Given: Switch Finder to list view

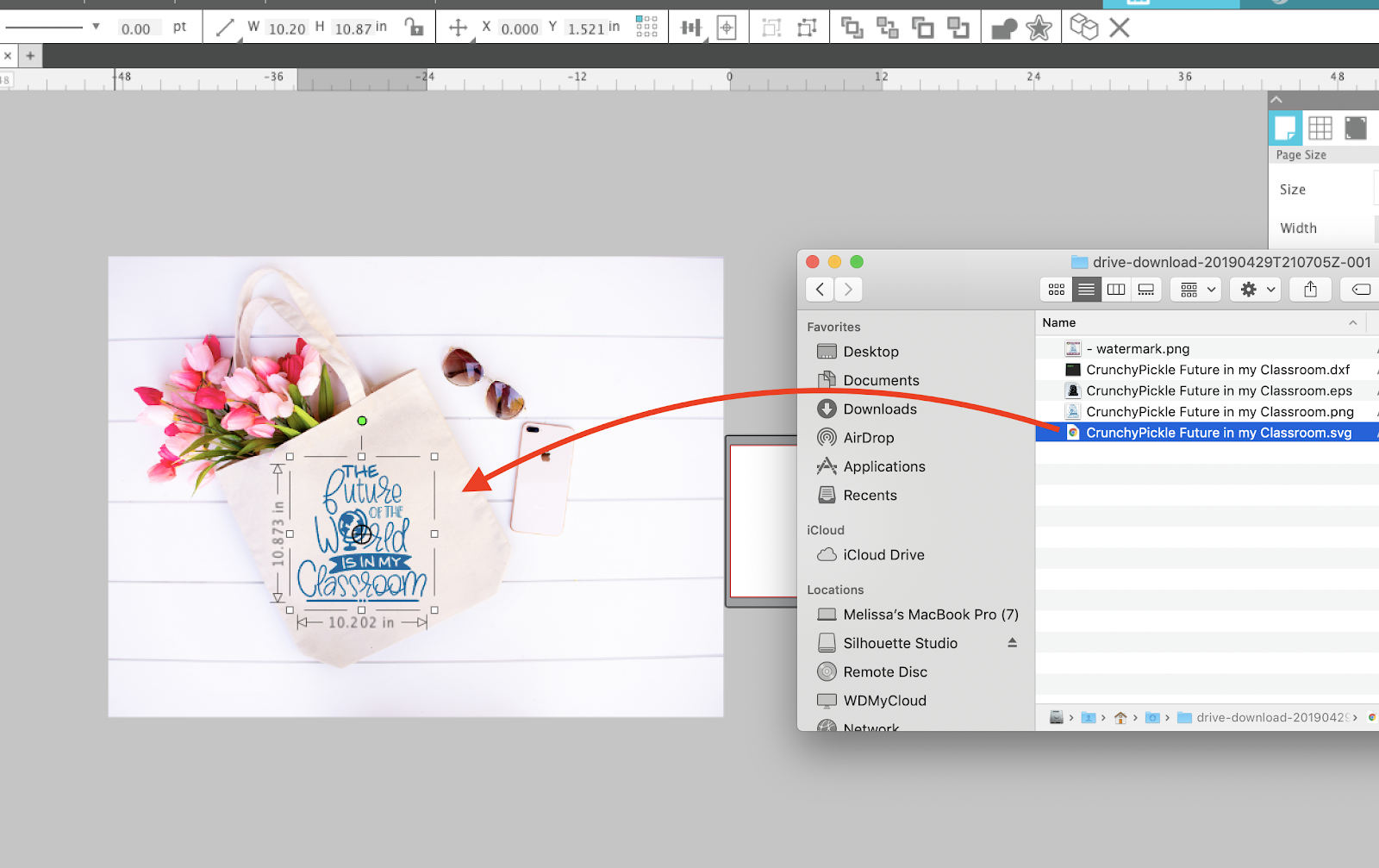Looking at the screenshot, I should tap(1086, 290).
